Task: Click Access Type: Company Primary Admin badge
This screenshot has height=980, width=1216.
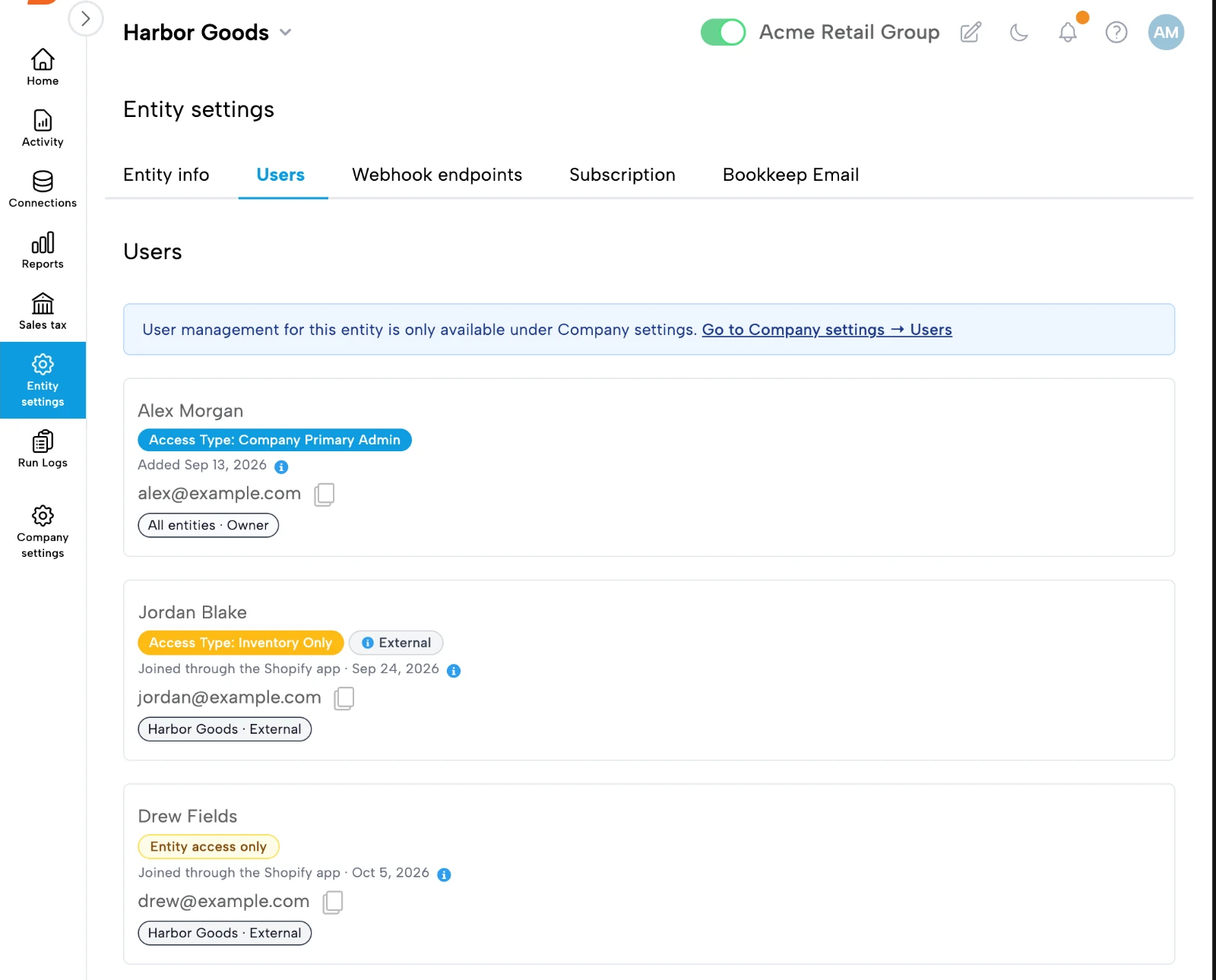Action: tap(274, 440)
